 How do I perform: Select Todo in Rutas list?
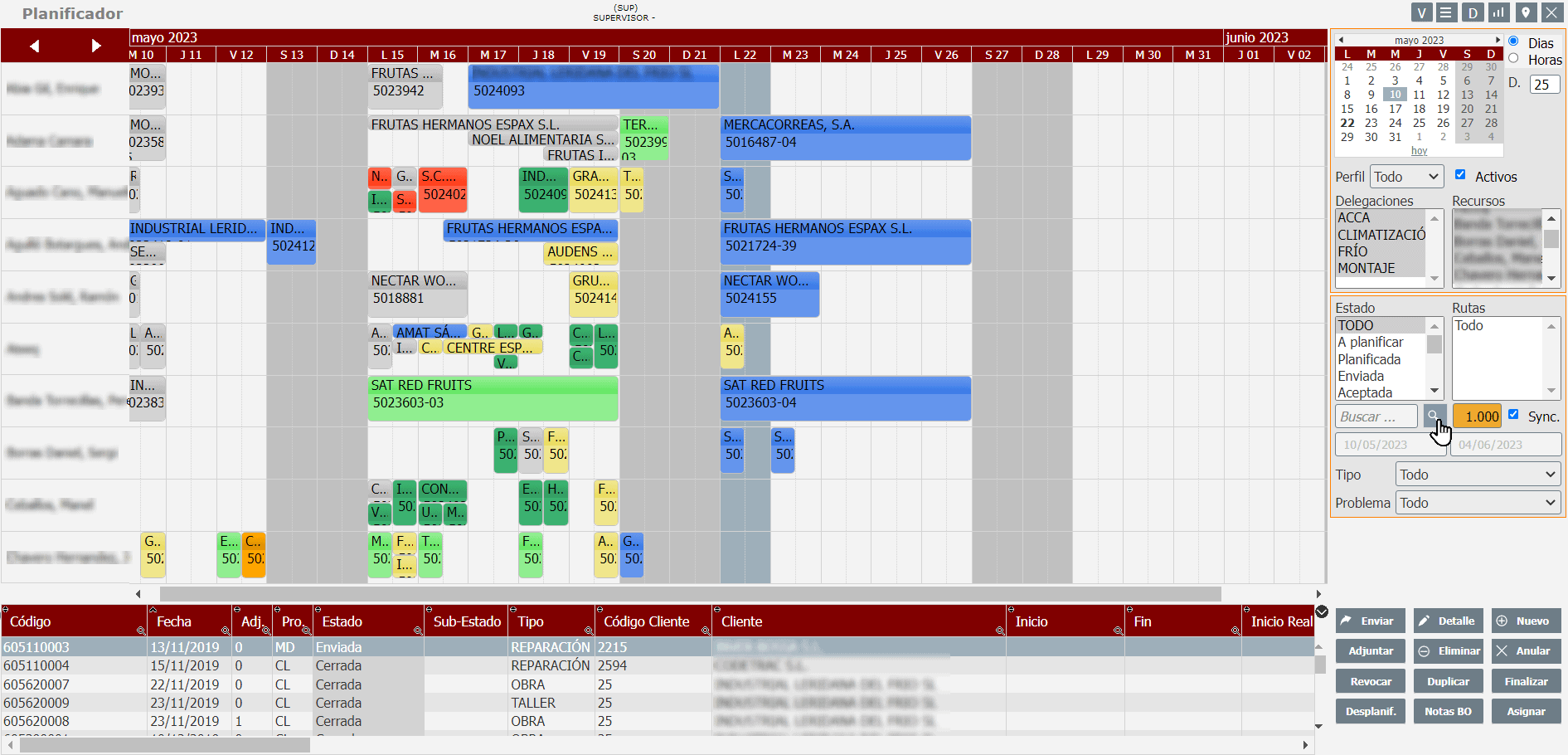(1498, 325)
